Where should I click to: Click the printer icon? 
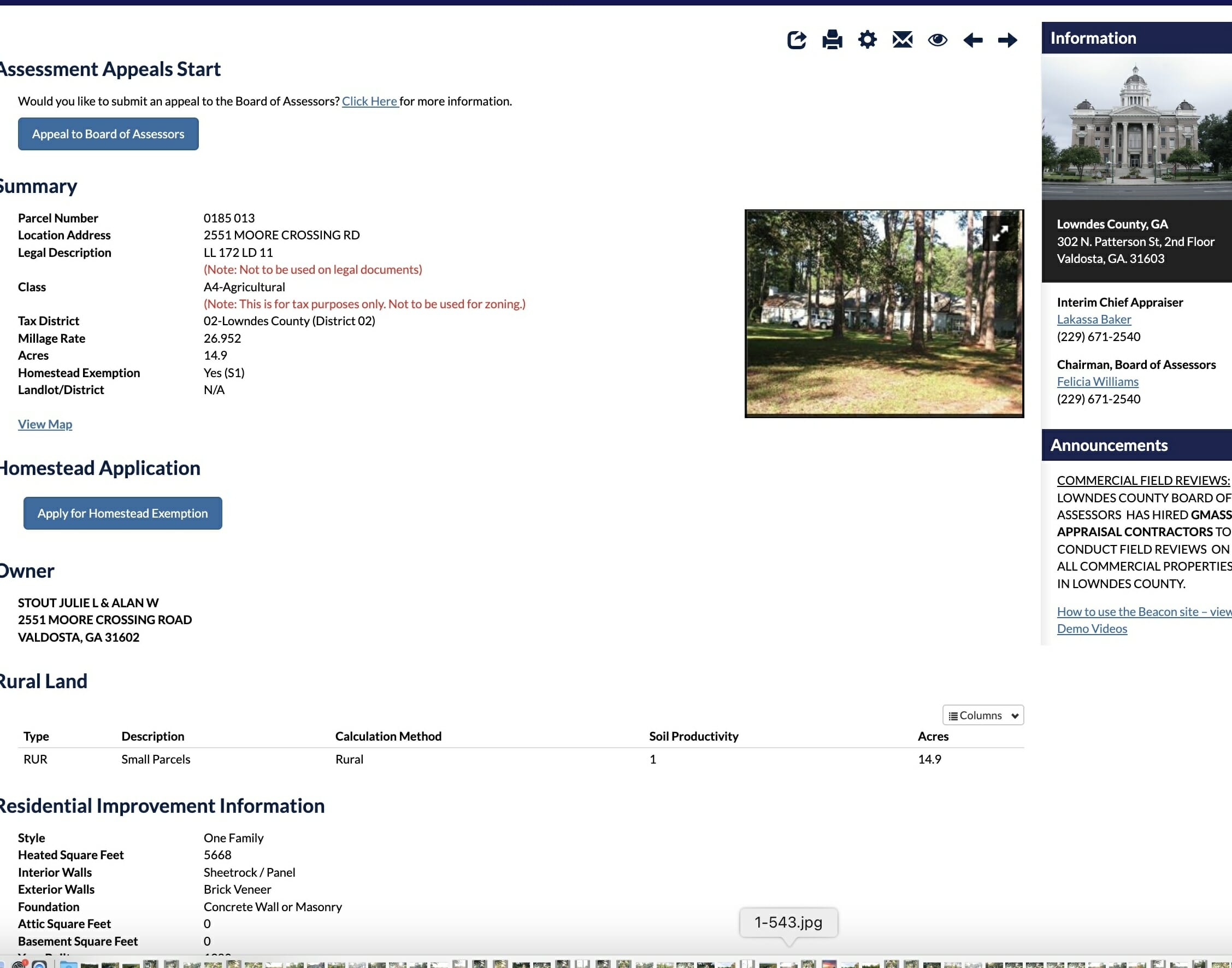pyautogui.click(x=832, y=40)
